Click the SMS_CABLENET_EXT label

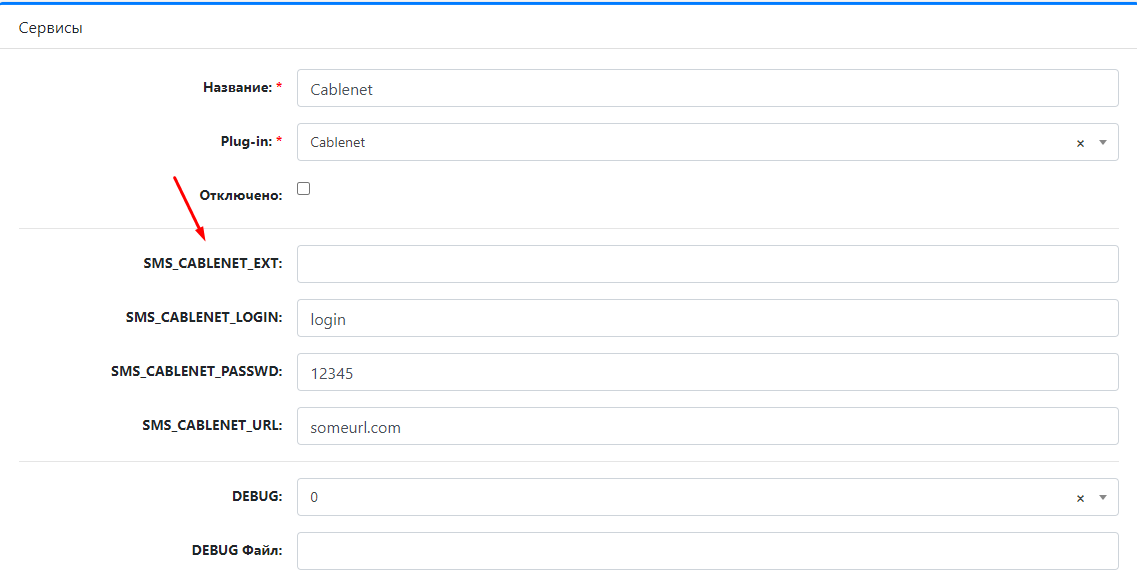click(x=212, y=264)
